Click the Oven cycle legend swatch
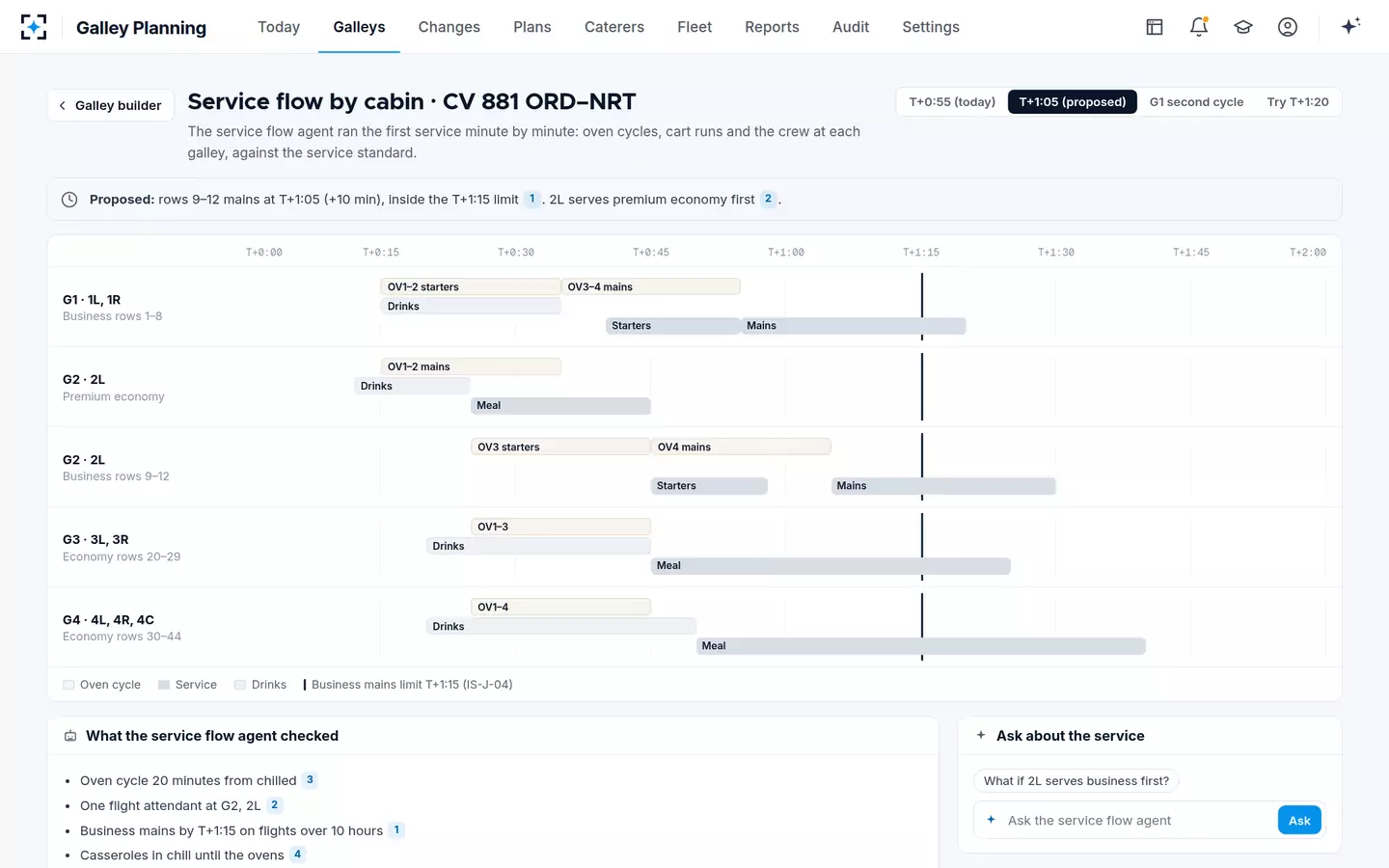The height and width of the screenshot is (868, 1389). (x=68, y=685)
